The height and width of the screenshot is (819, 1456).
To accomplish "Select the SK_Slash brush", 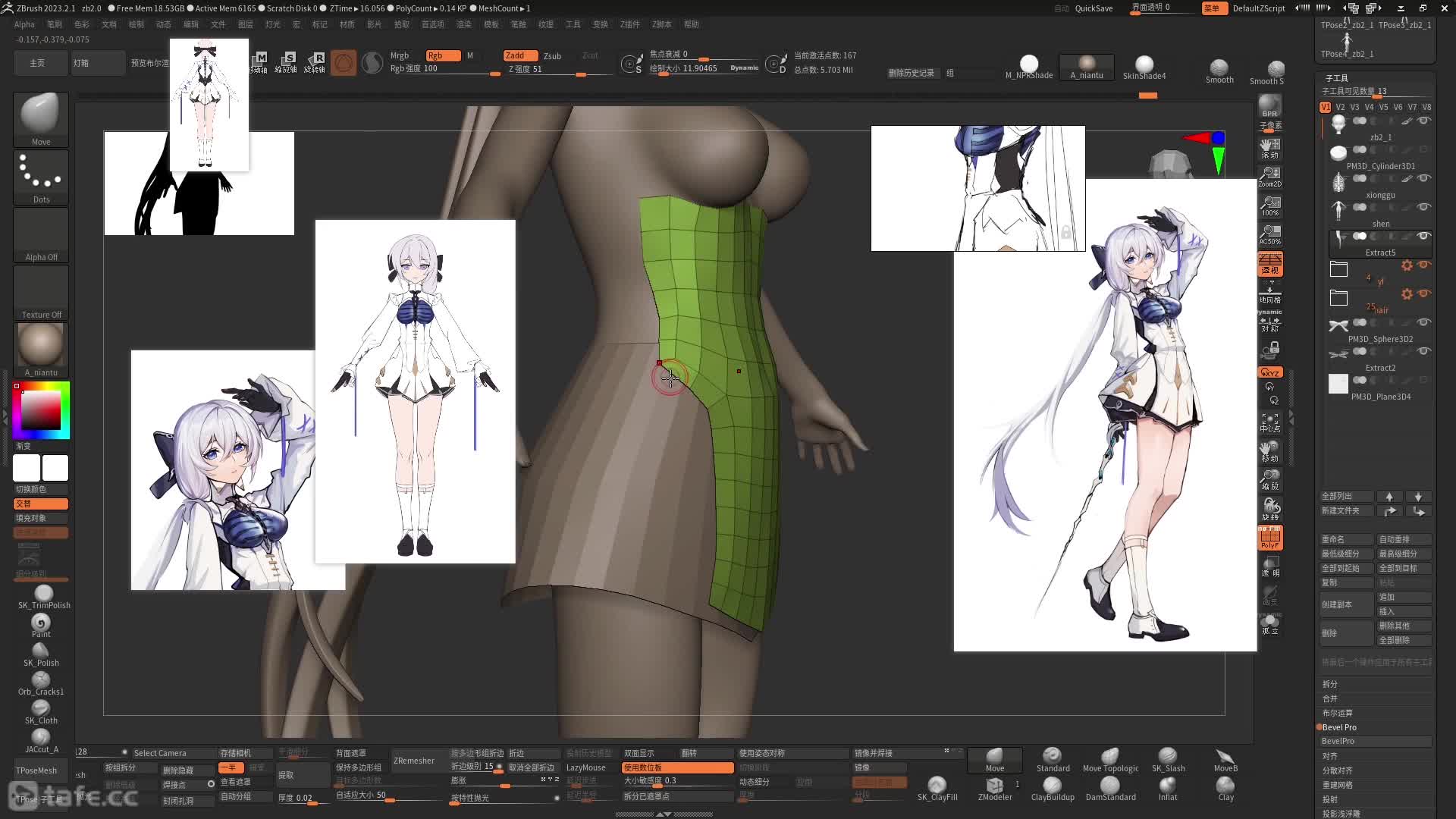I will click(x=1168, y=760).
